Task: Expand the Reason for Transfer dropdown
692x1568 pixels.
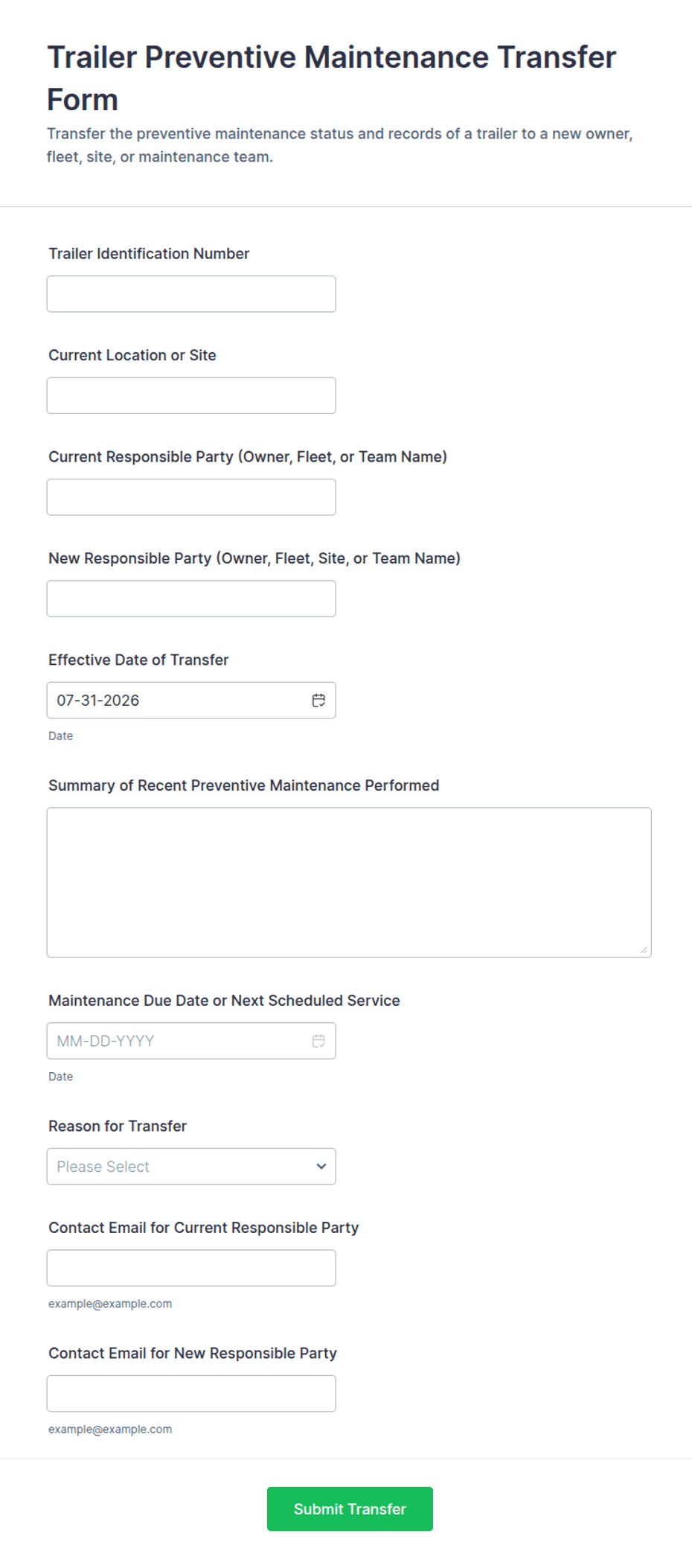Action: 191,1166
